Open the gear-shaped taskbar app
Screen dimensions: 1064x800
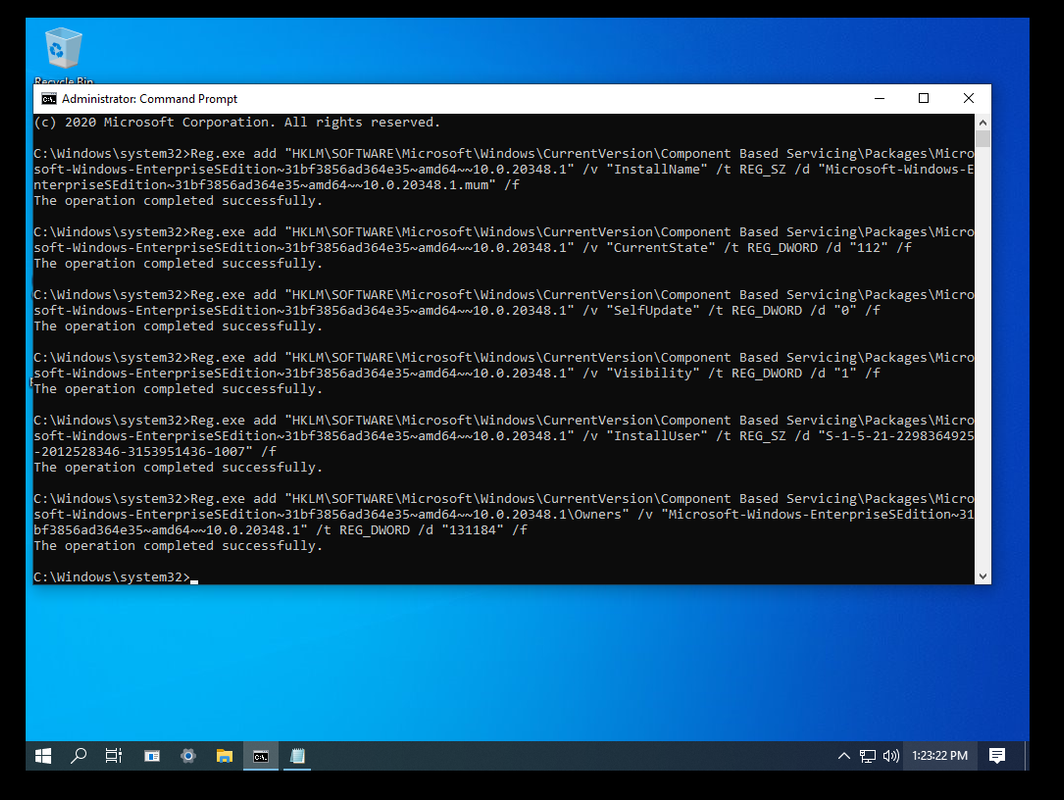point(189,756)
